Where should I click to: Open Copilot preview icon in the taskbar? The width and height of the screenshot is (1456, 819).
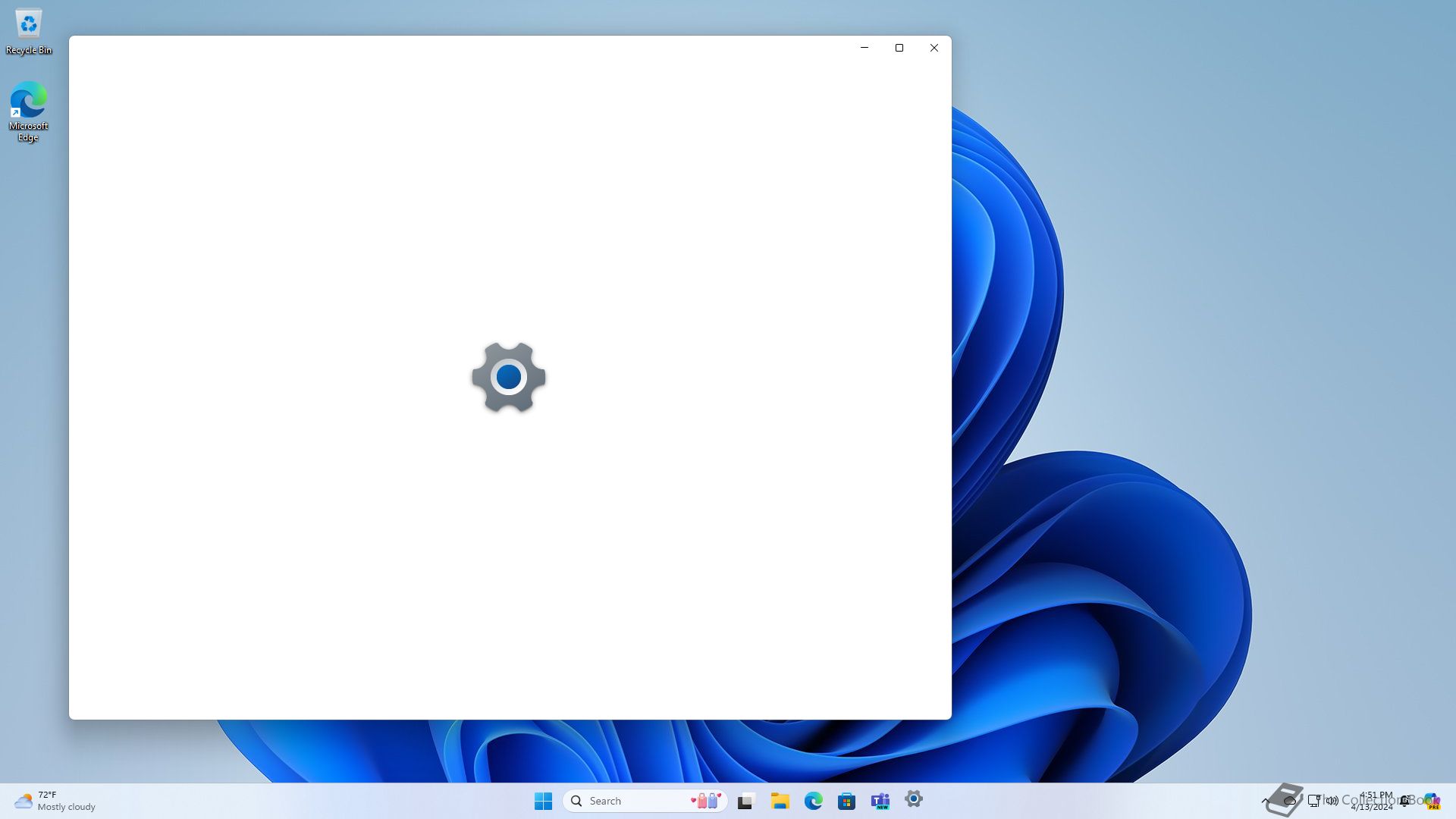1432,801
